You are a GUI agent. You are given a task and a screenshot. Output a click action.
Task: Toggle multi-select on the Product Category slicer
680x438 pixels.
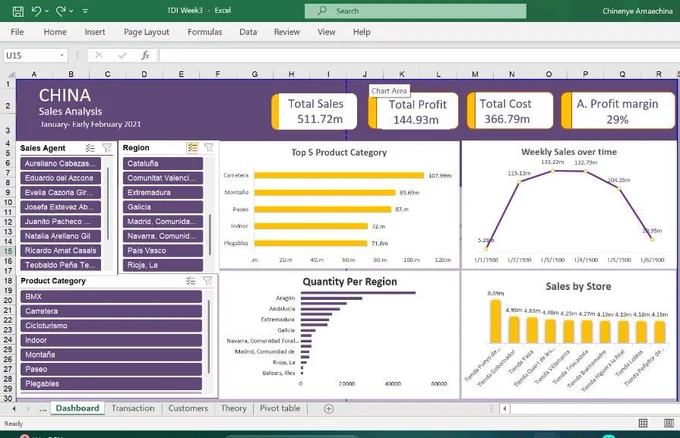[191, 281]
